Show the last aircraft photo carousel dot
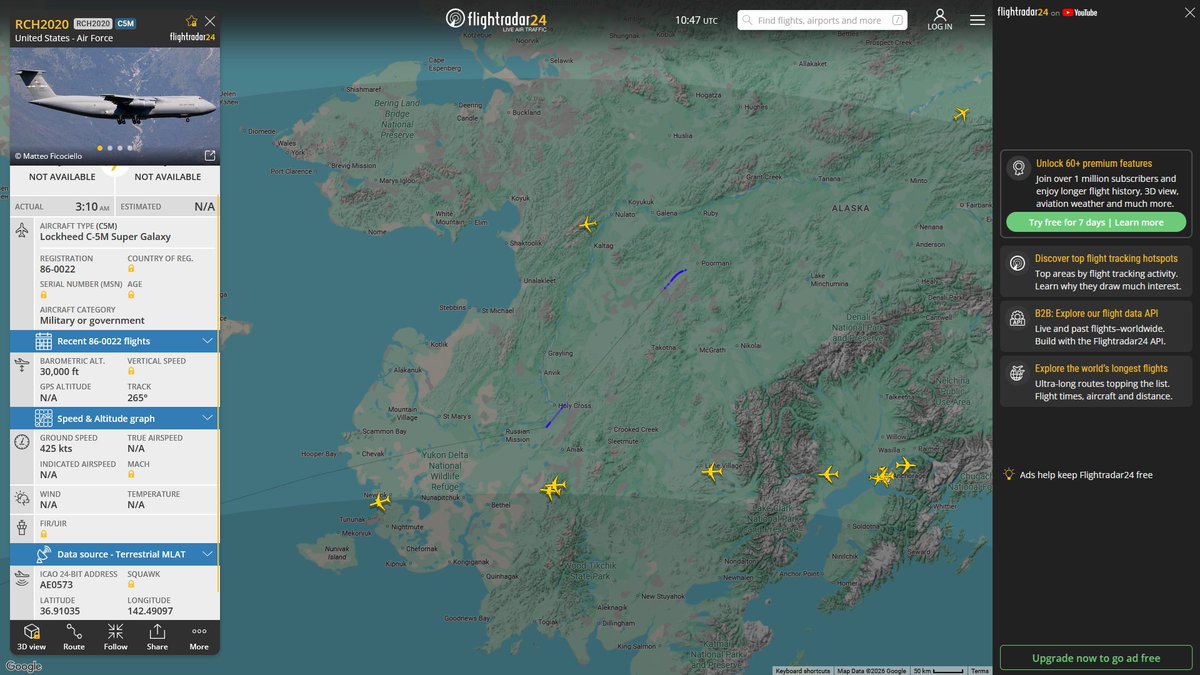Screen dimensions: 1200x675 (129, 148)
